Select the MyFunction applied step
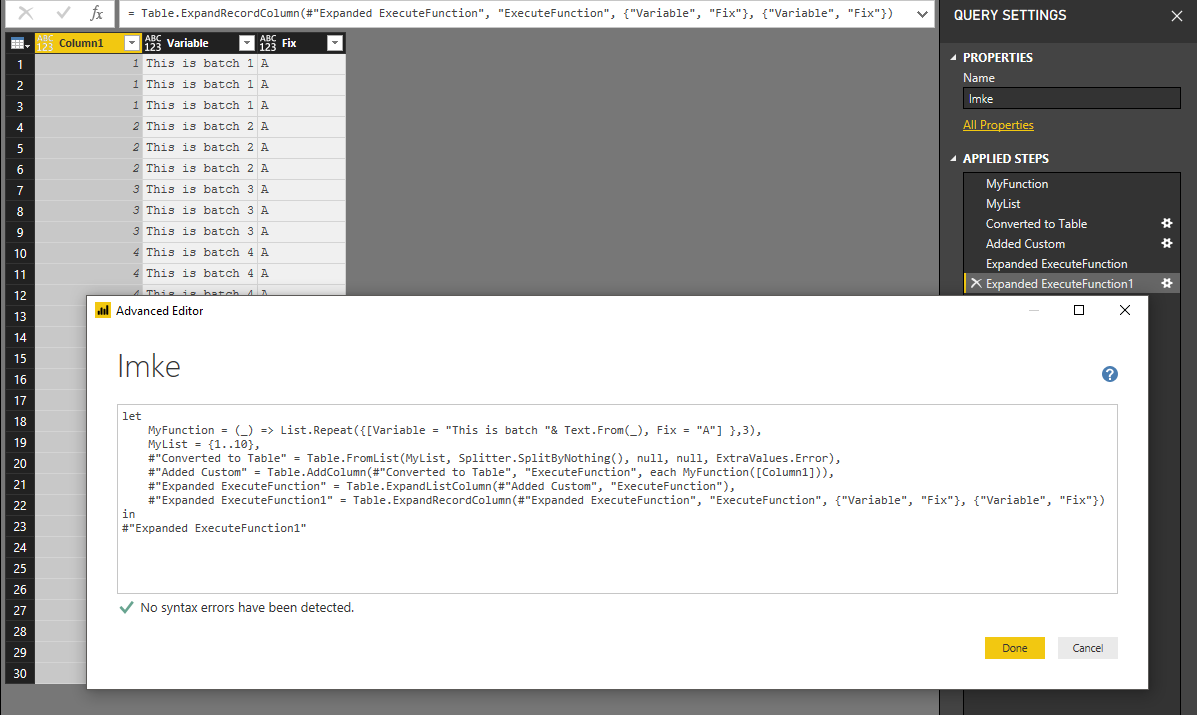This screenshot has width=1197, height=715. pyautogui.click(x=1016, y=184)
